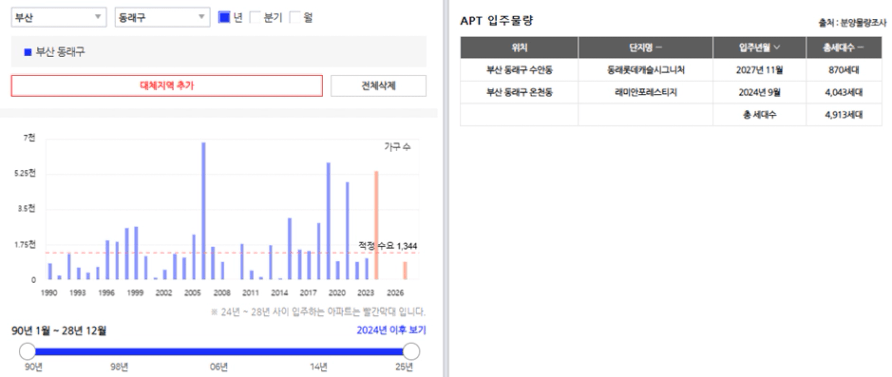Click the 90년 1월 ~ 28년 12월 range label

click(59, 330)
